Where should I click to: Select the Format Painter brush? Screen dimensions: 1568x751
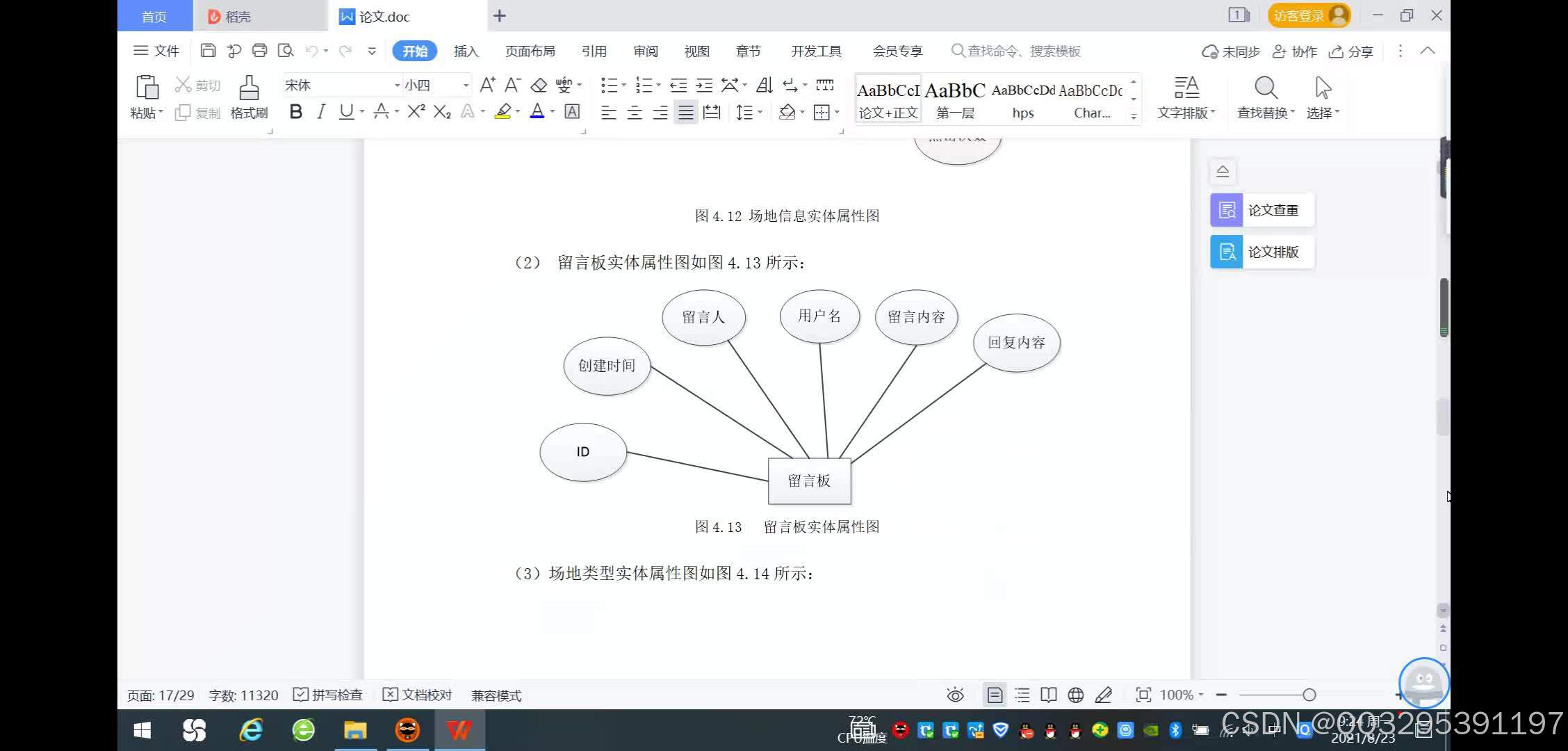(249, 88)
